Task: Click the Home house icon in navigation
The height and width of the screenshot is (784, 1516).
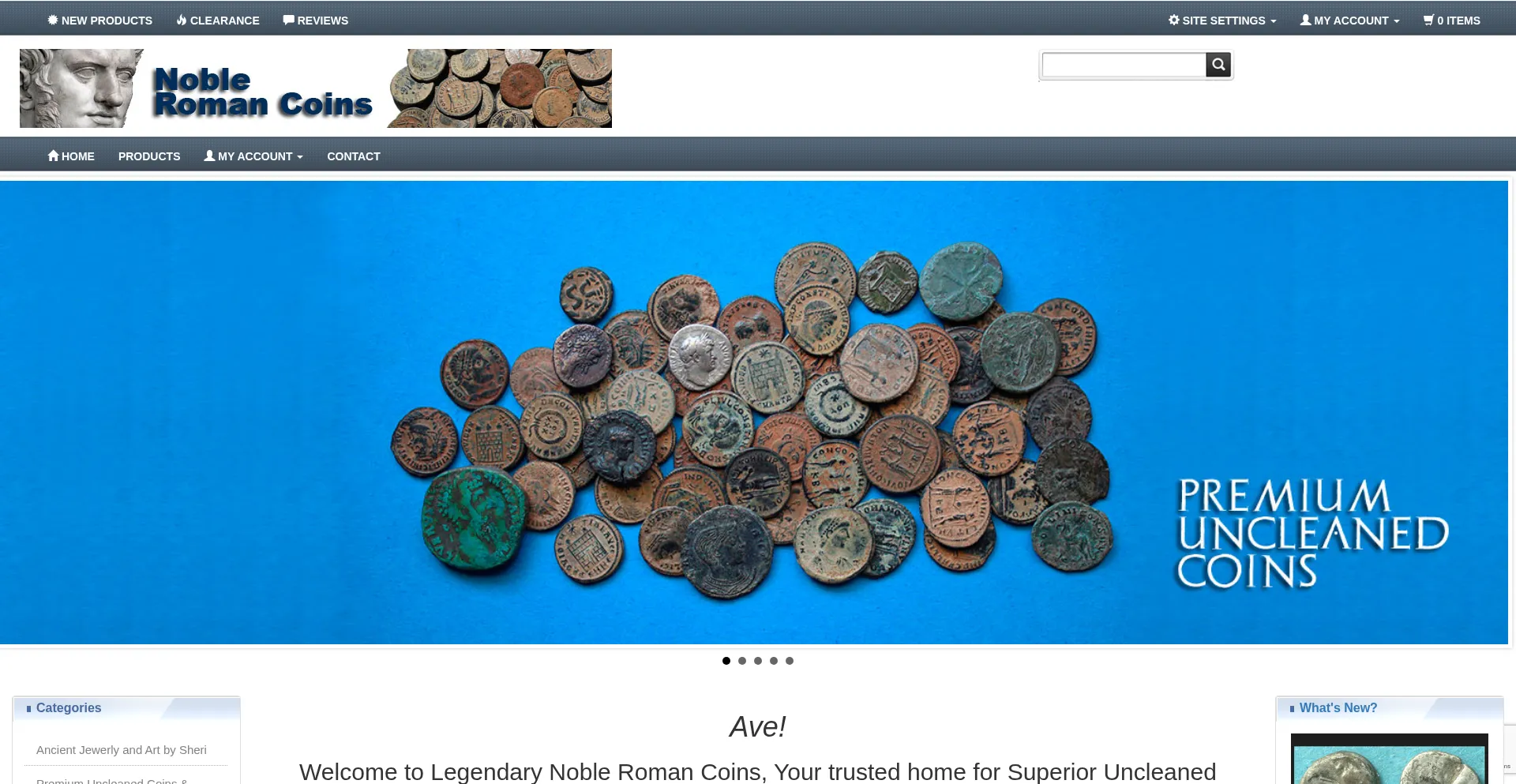Action: click(53, 156)
